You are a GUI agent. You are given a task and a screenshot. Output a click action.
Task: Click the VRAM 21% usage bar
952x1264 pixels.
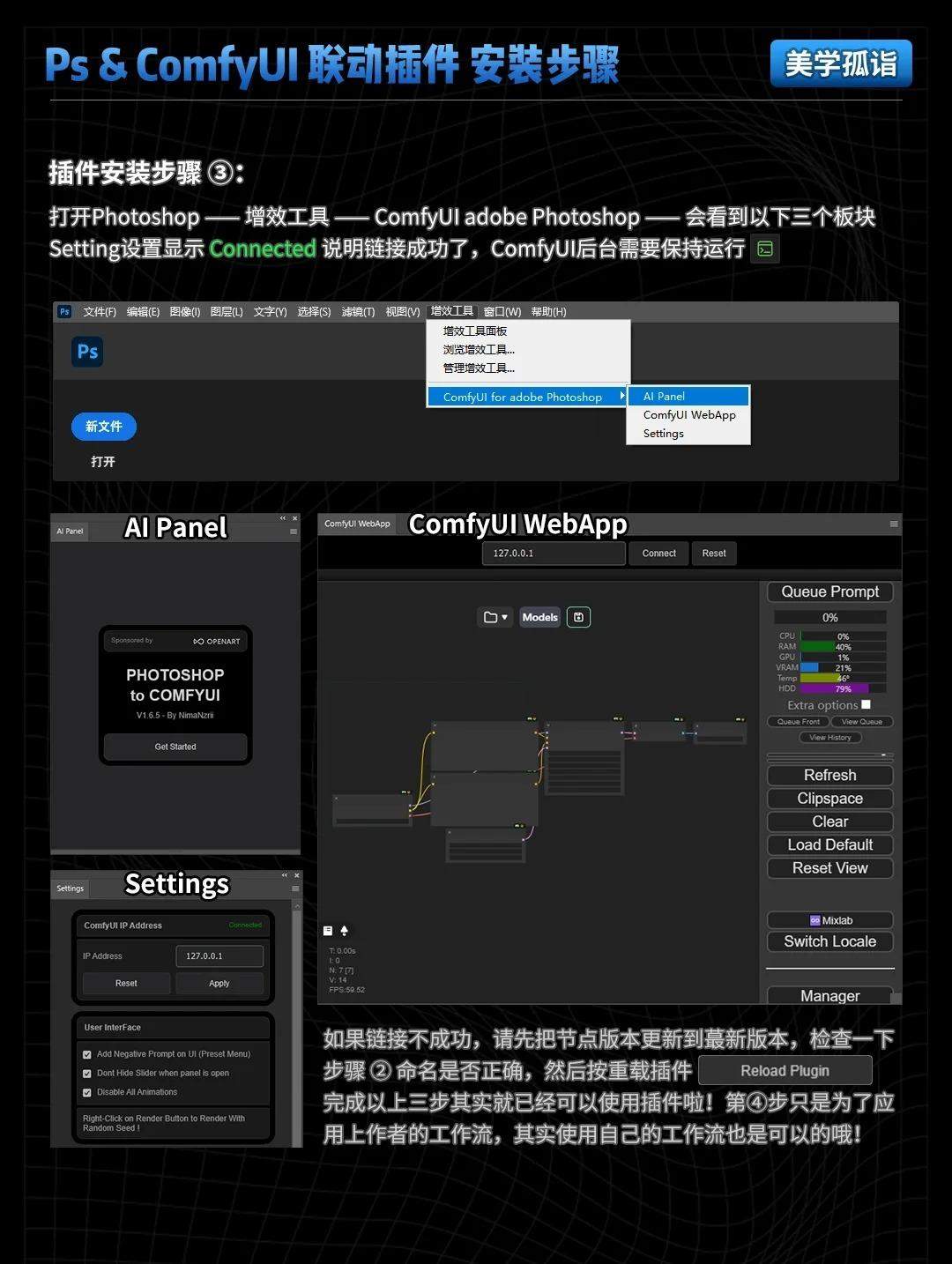pos(843,667)
